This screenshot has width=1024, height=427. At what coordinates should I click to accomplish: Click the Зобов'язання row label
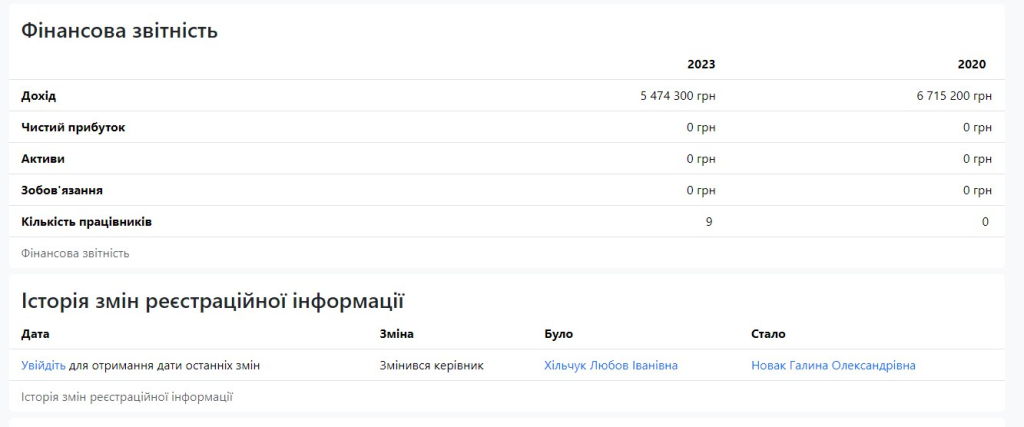(62, 191)
